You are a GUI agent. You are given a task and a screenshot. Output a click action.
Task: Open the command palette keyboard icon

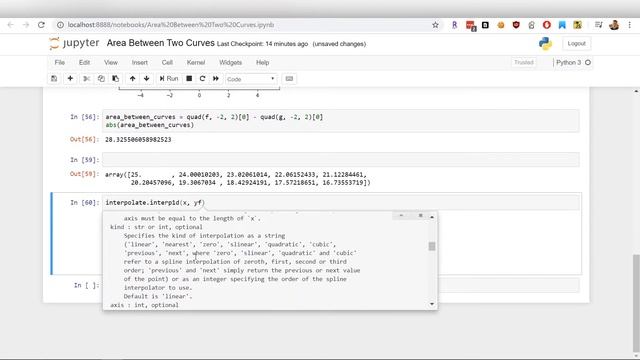click(x=289, y=79)
